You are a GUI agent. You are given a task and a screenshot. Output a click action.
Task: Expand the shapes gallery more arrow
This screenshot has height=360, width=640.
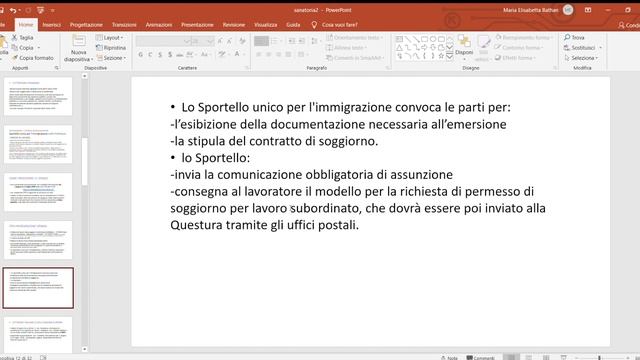point(449,56)
